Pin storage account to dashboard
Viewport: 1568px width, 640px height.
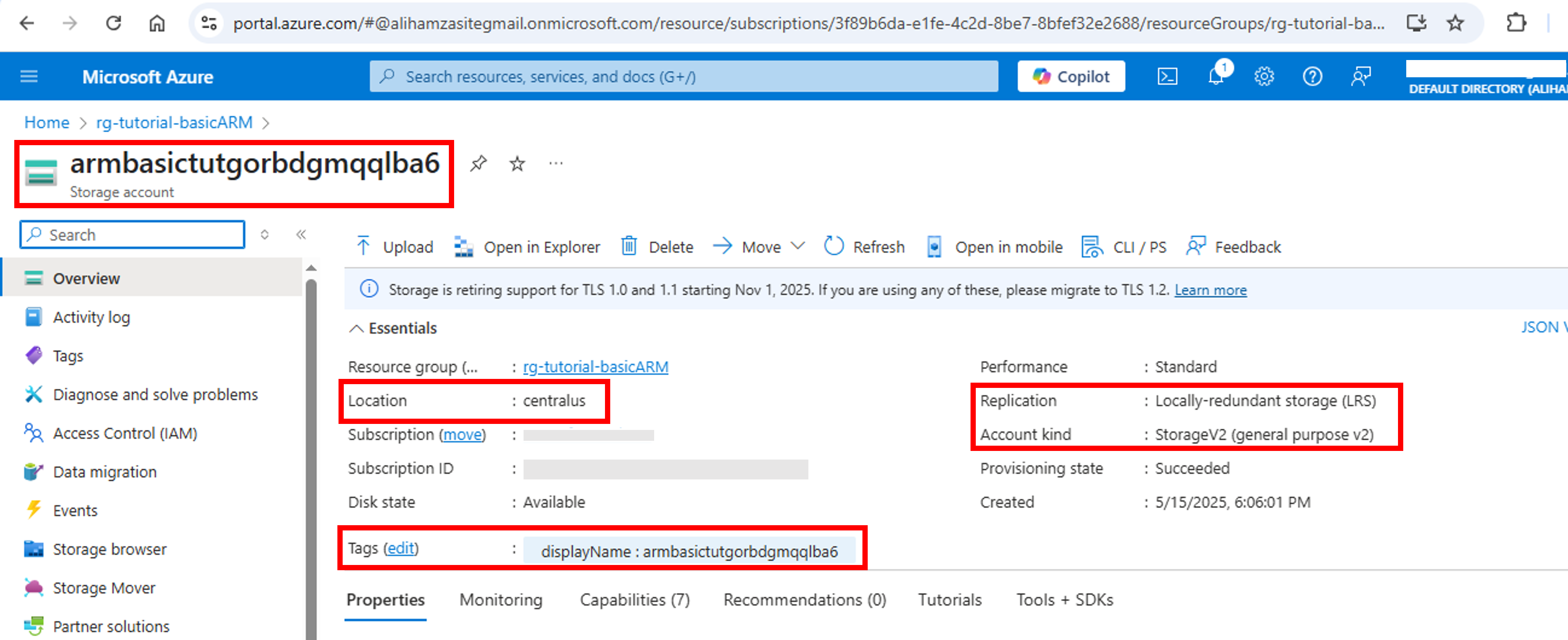[479, 164]
